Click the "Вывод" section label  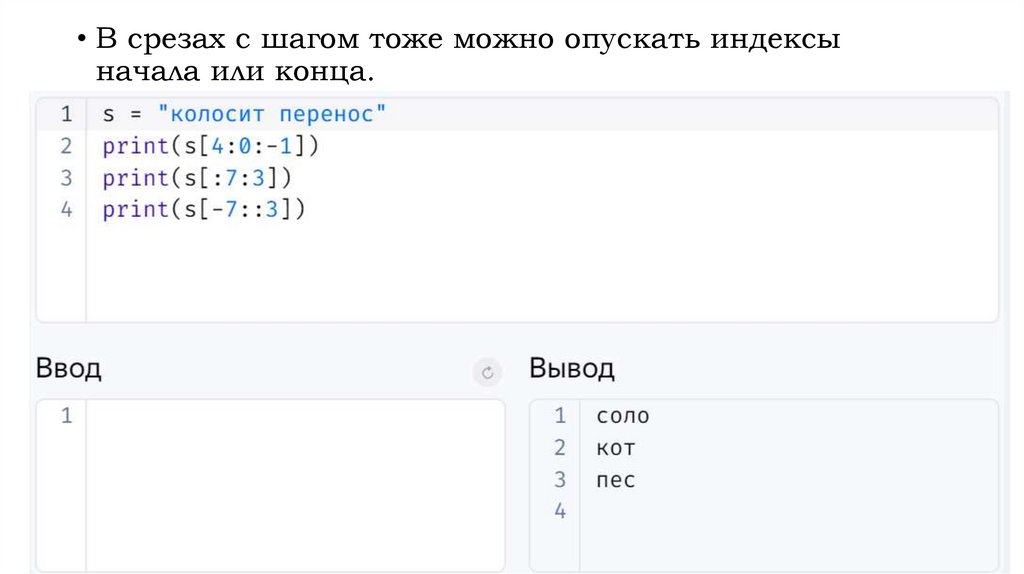[x=572, y=369]
